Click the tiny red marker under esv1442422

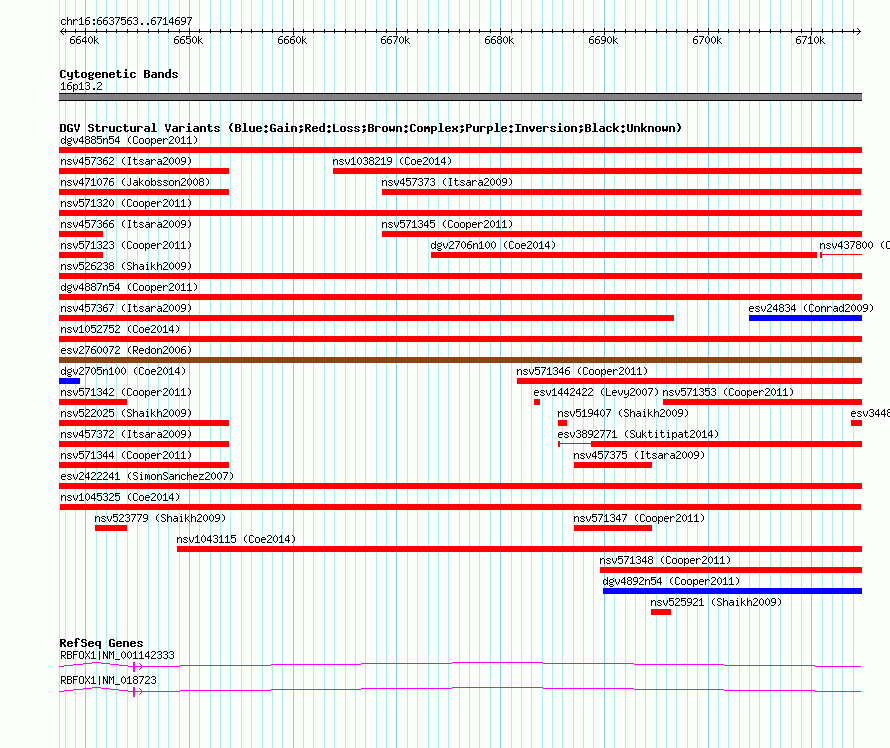(x=537, y=402)
